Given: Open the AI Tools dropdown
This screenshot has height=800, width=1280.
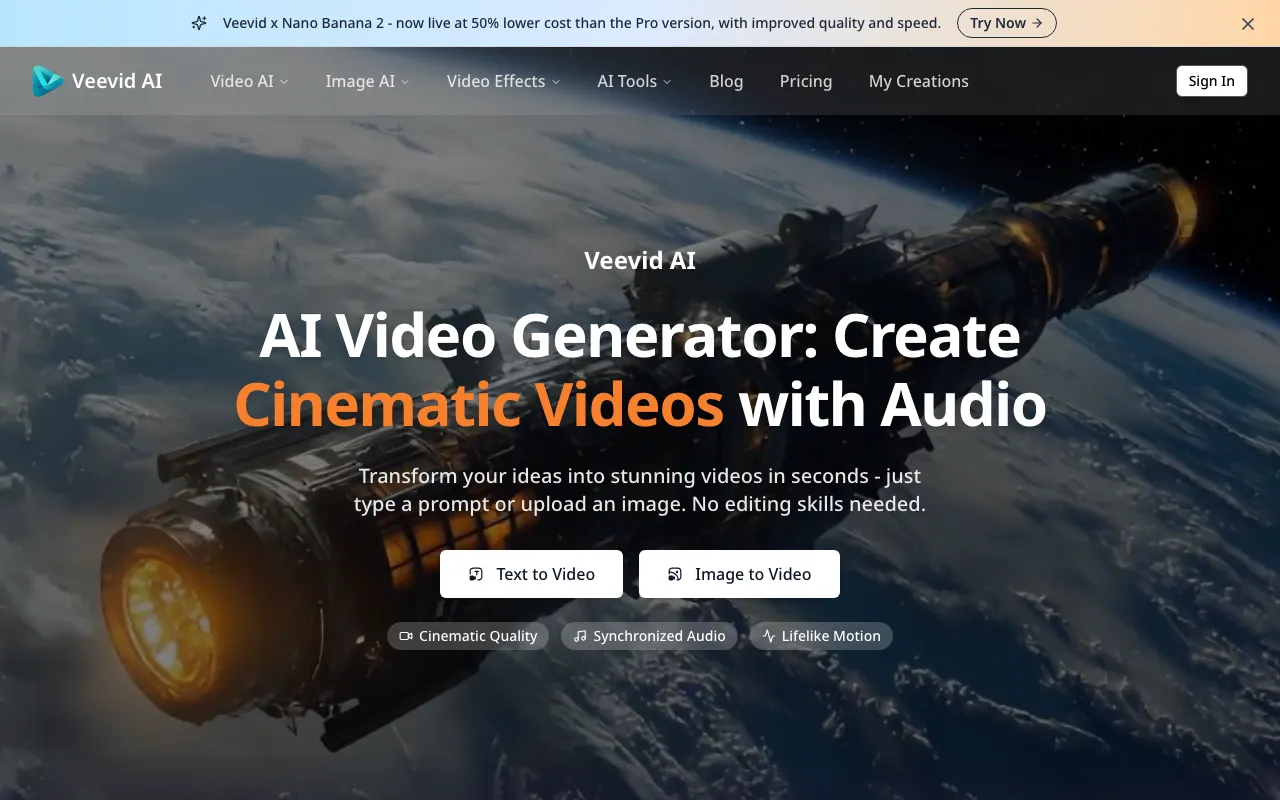Looking at the screenshot, I should click(x=634, y=81).
